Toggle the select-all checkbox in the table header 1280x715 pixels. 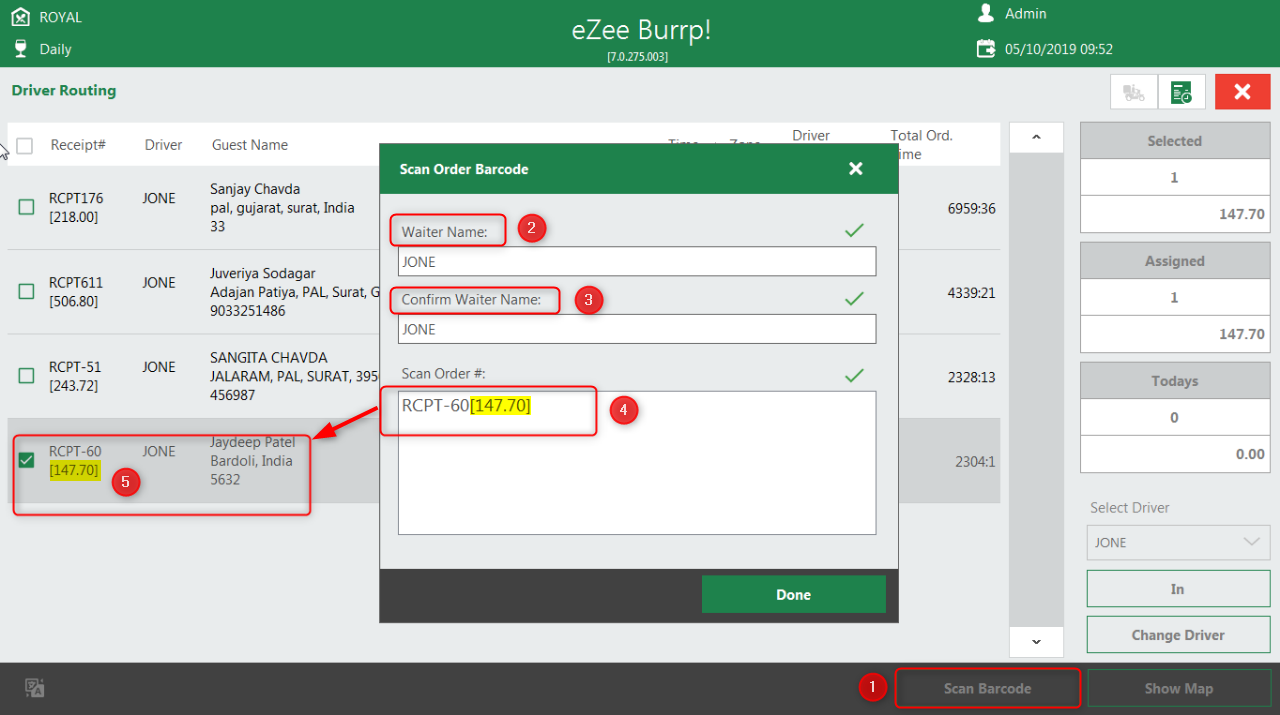[25, 146]
